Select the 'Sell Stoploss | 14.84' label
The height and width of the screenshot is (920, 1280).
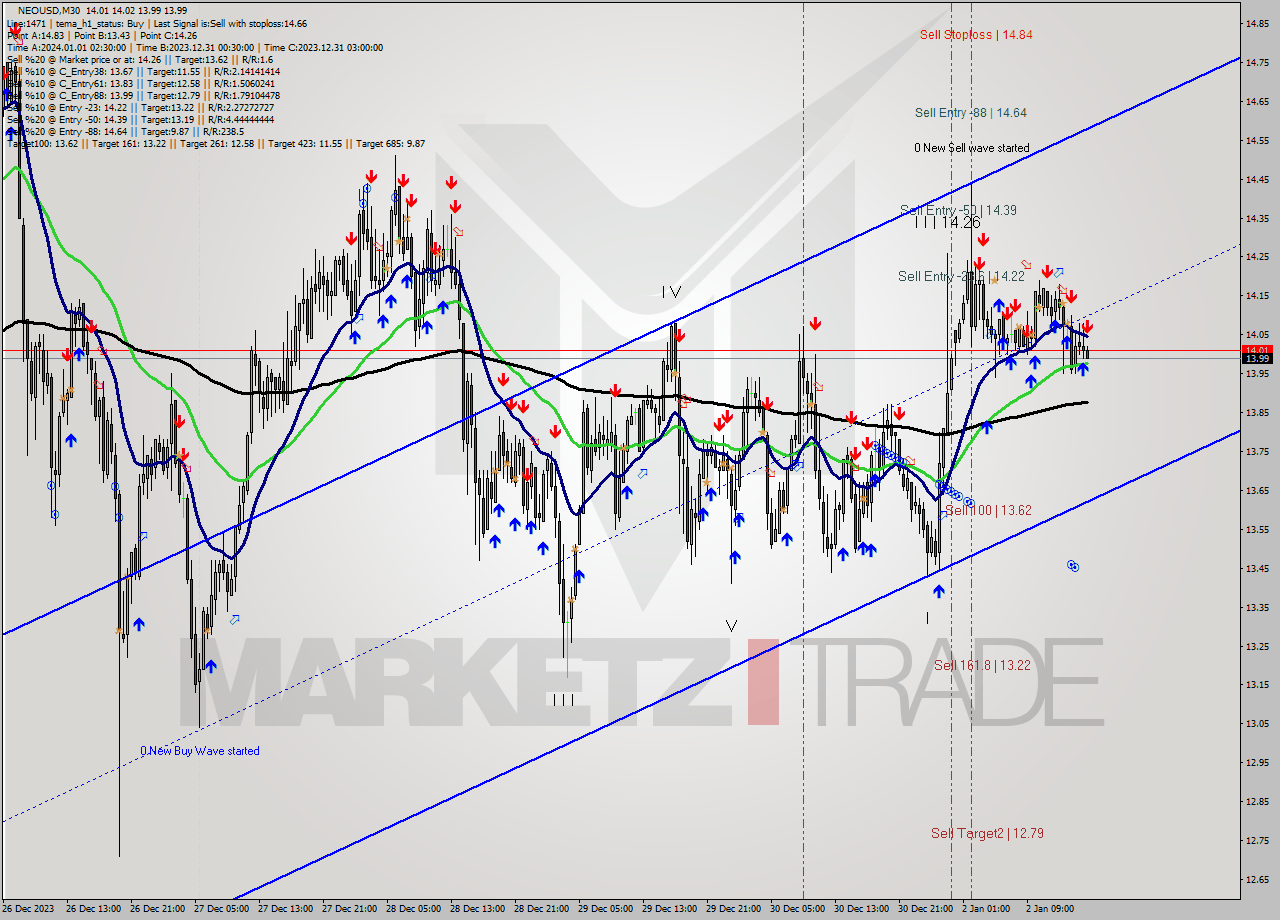pyautogui.click(x=976, y=34)
